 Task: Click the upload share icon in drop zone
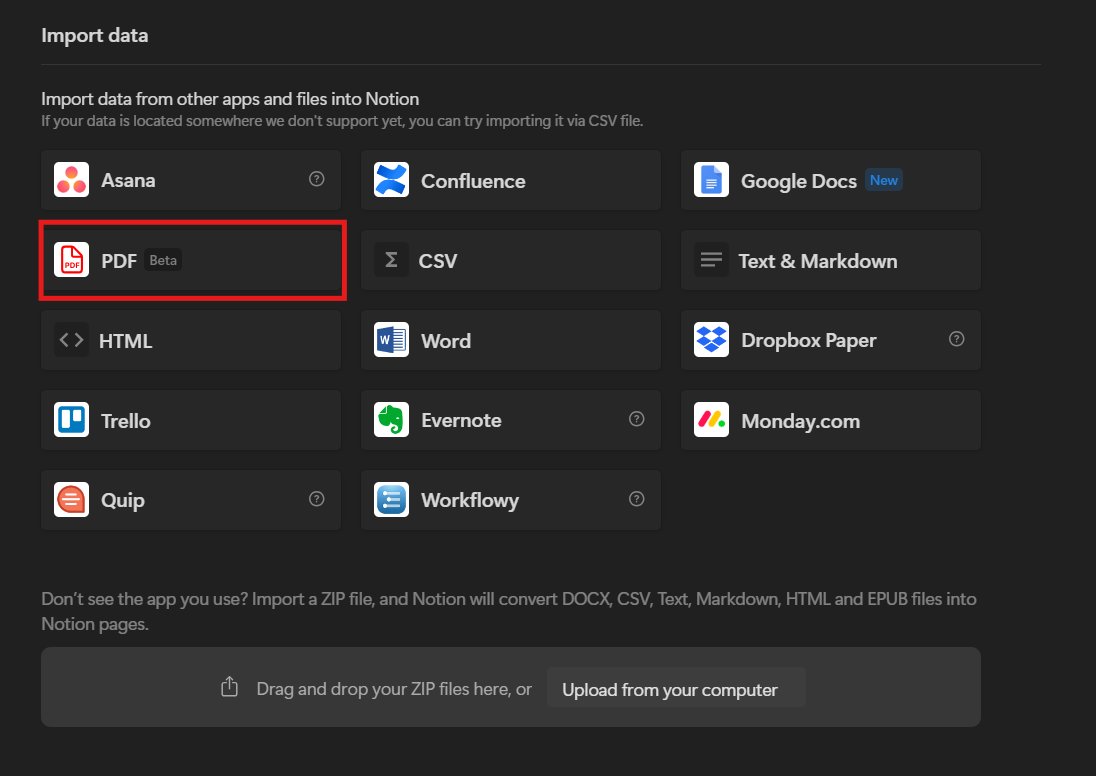(x=229, y=687)
